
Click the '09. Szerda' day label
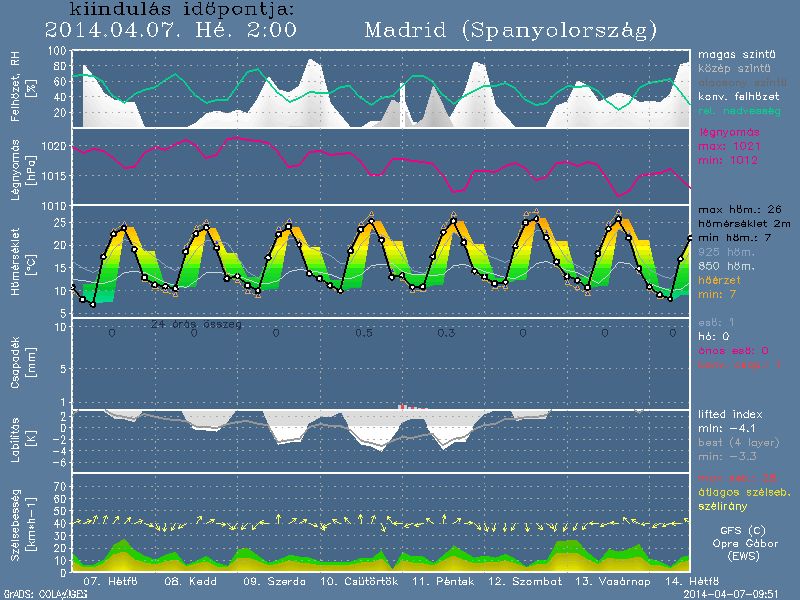(x=272, y=581)
